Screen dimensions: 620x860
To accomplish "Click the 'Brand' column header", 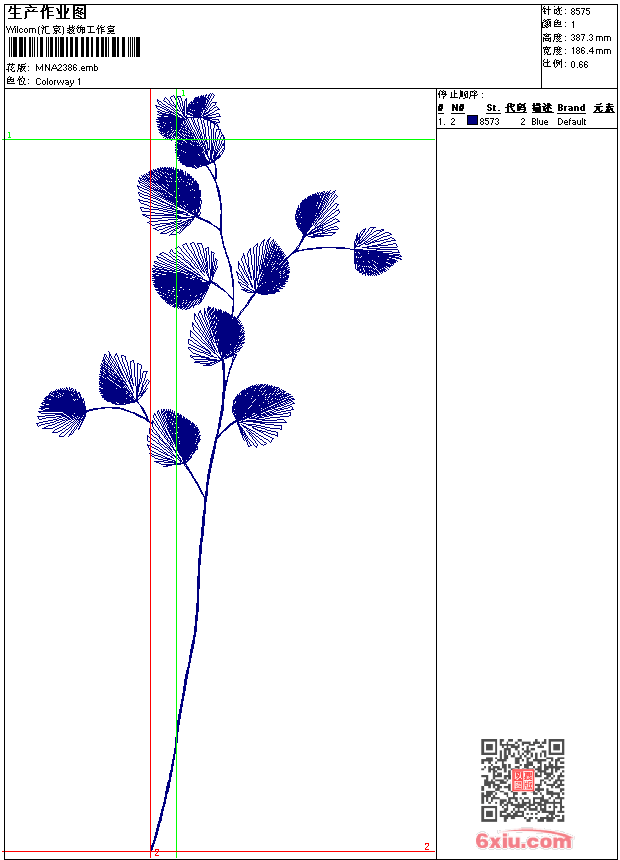I will [571, 108].
